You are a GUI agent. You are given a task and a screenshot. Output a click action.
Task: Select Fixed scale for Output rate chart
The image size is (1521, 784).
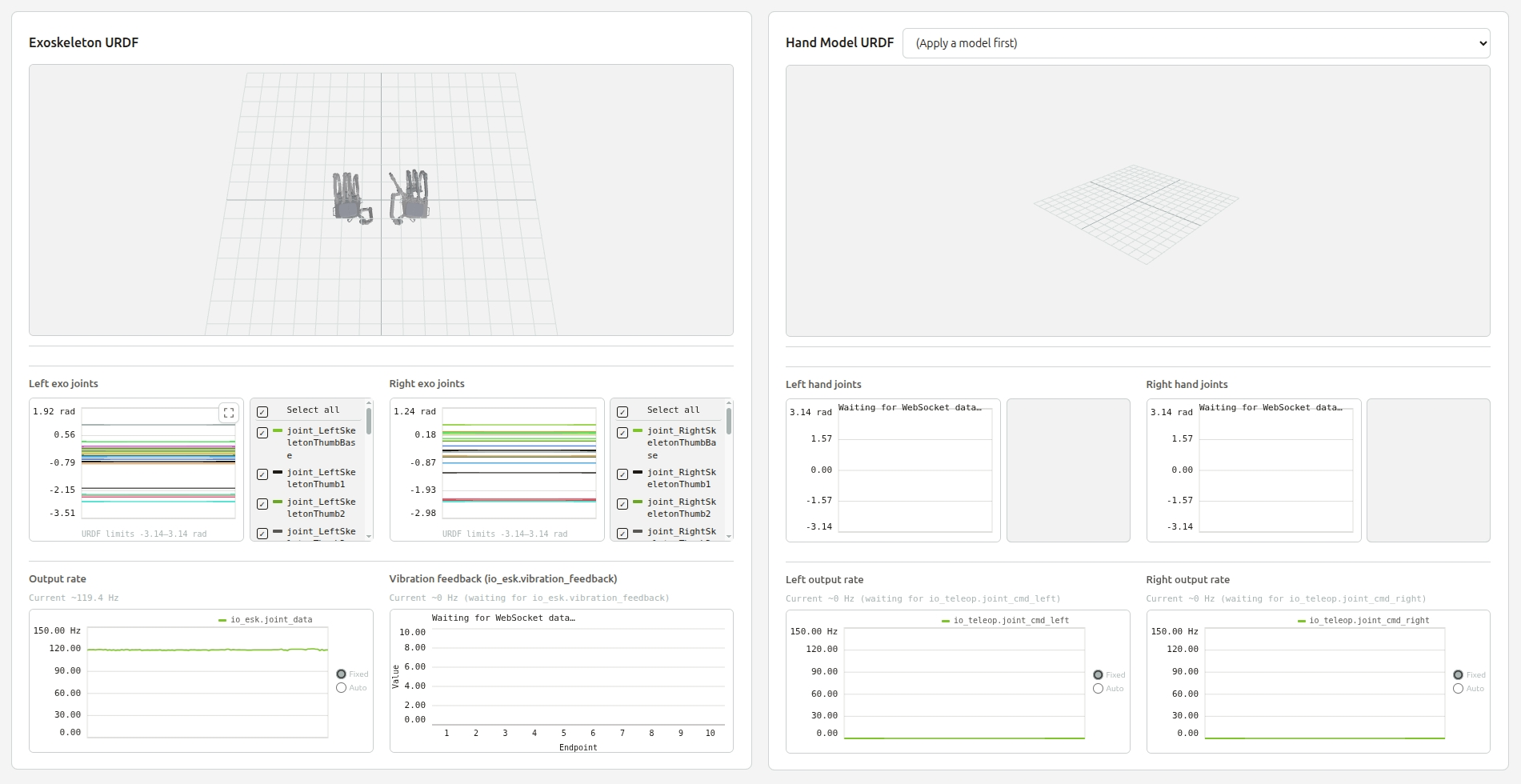(342, 674)
